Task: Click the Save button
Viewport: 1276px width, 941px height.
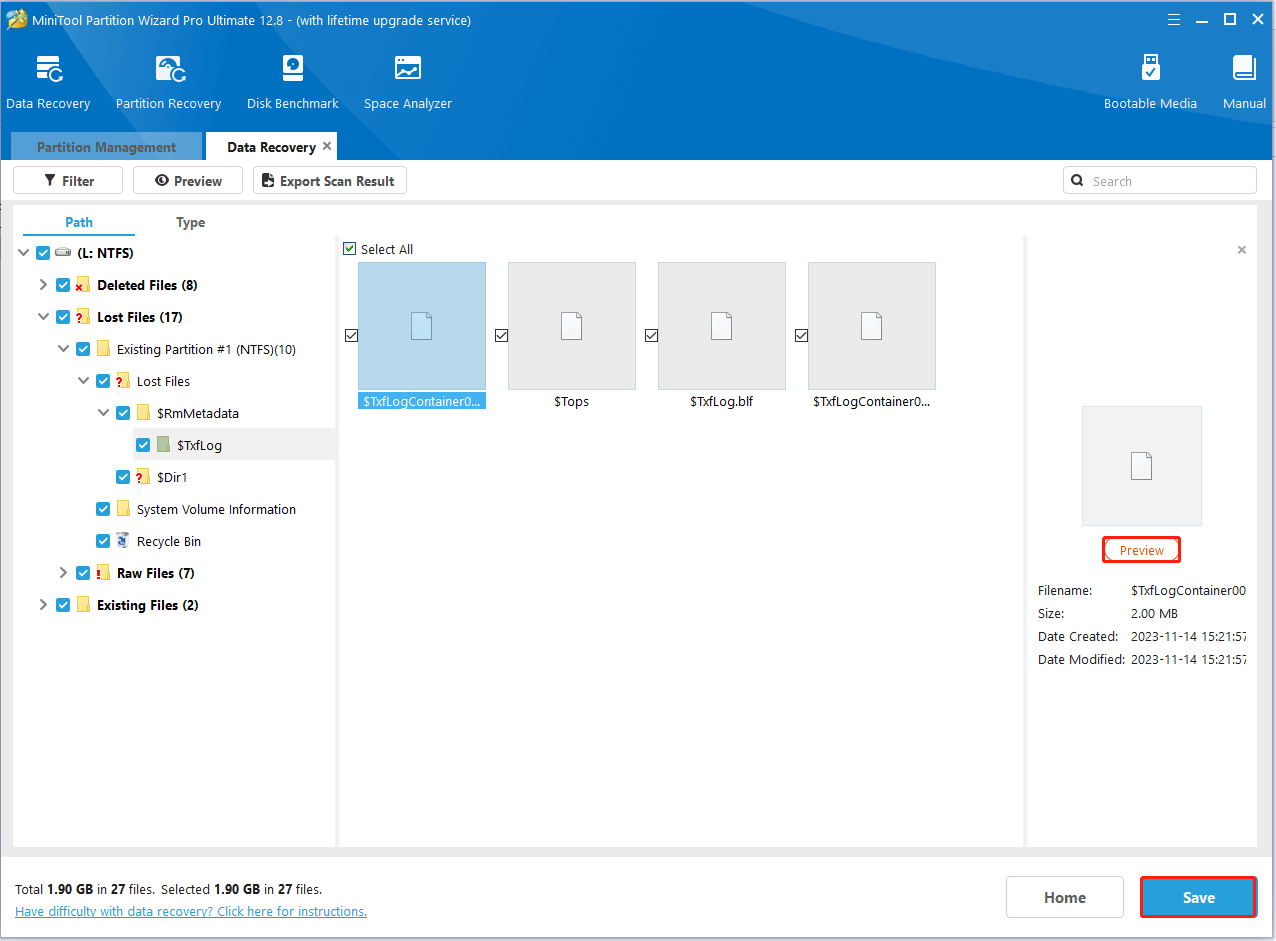Action: click(x=1198, y=897)
